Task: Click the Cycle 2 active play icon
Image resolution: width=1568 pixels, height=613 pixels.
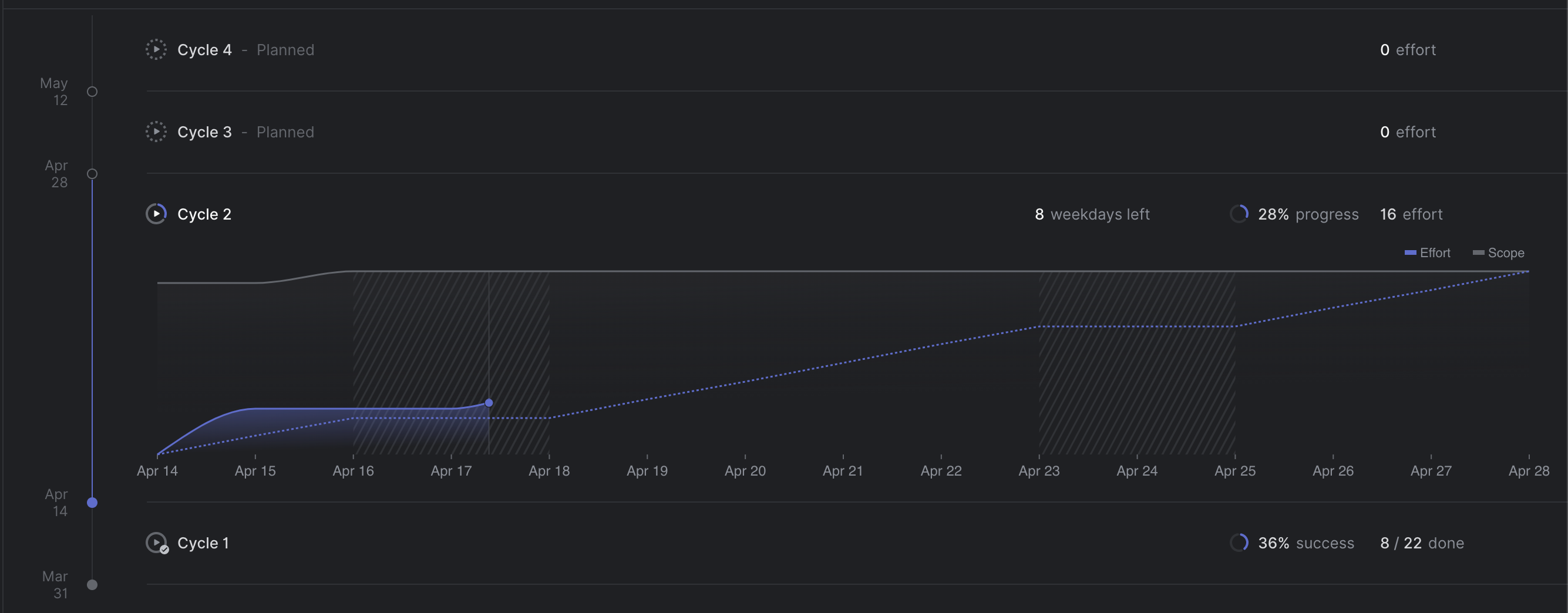Action: point(156,214)
